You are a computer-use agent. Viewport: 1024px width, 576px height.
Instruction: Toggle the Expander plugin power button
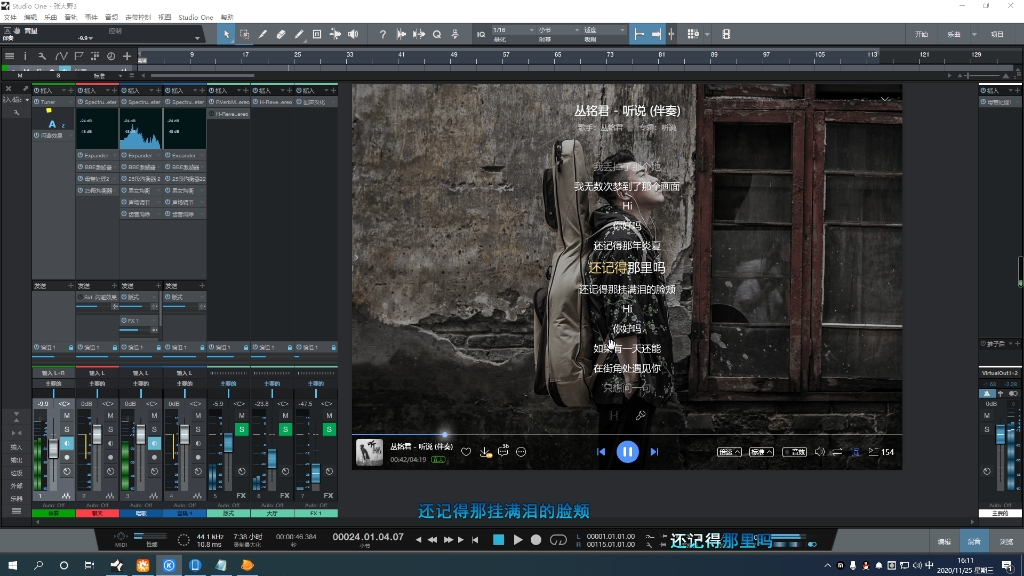(80, 155)
